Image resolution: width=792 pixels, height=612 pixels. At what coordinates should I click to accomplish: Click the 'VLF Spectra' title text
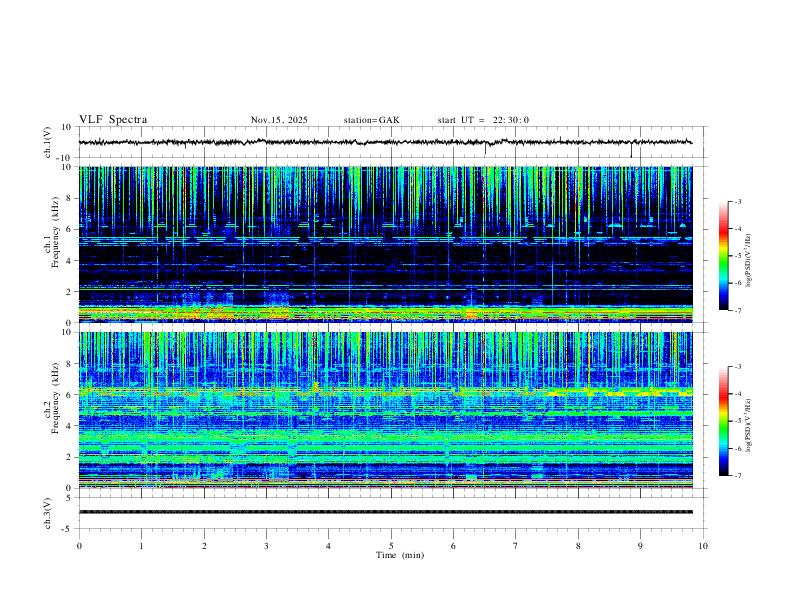(x=113, y=120)
